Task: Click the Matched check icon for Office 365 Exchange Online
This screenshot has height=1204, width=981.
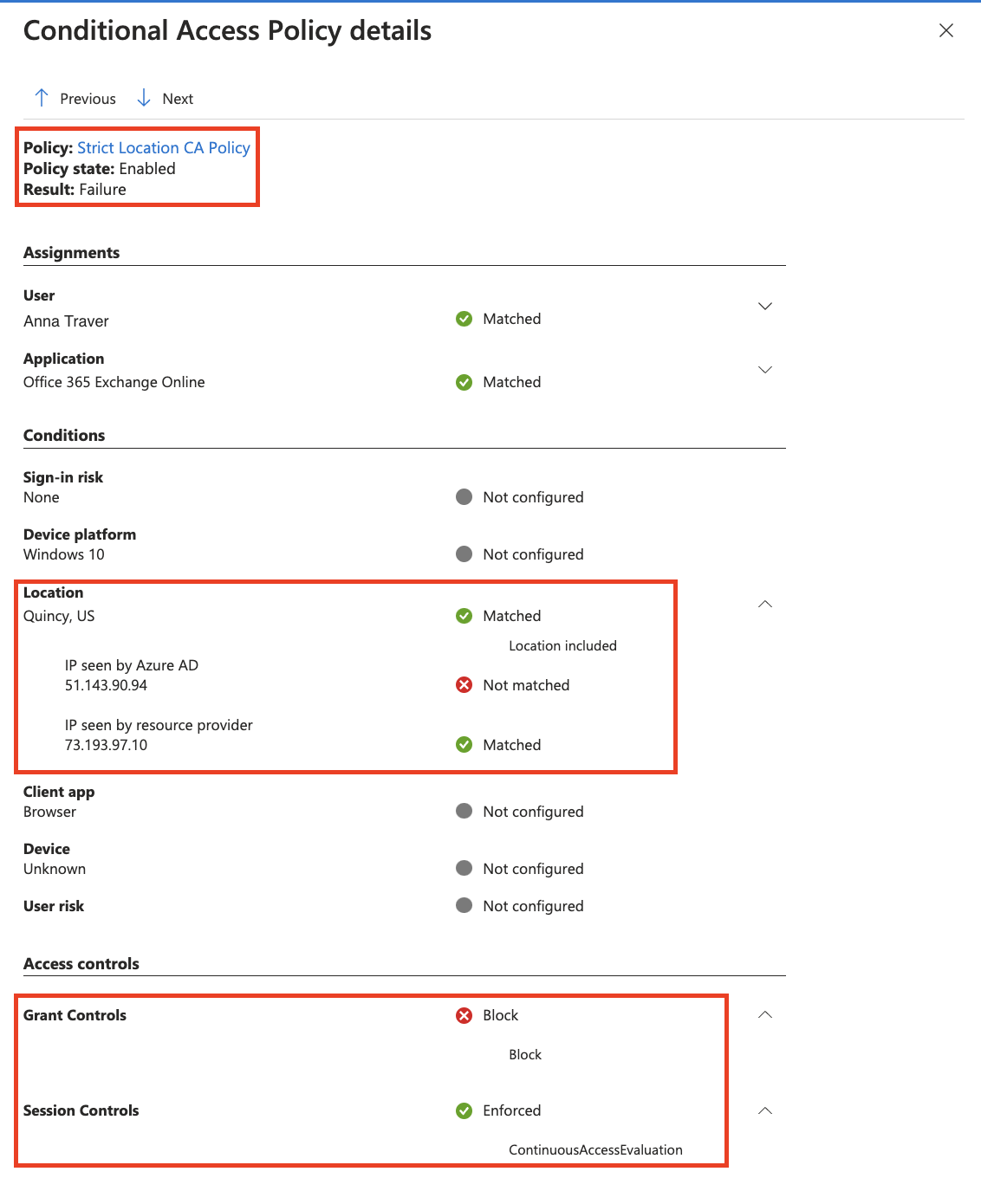Action: [x=464, y=382]
